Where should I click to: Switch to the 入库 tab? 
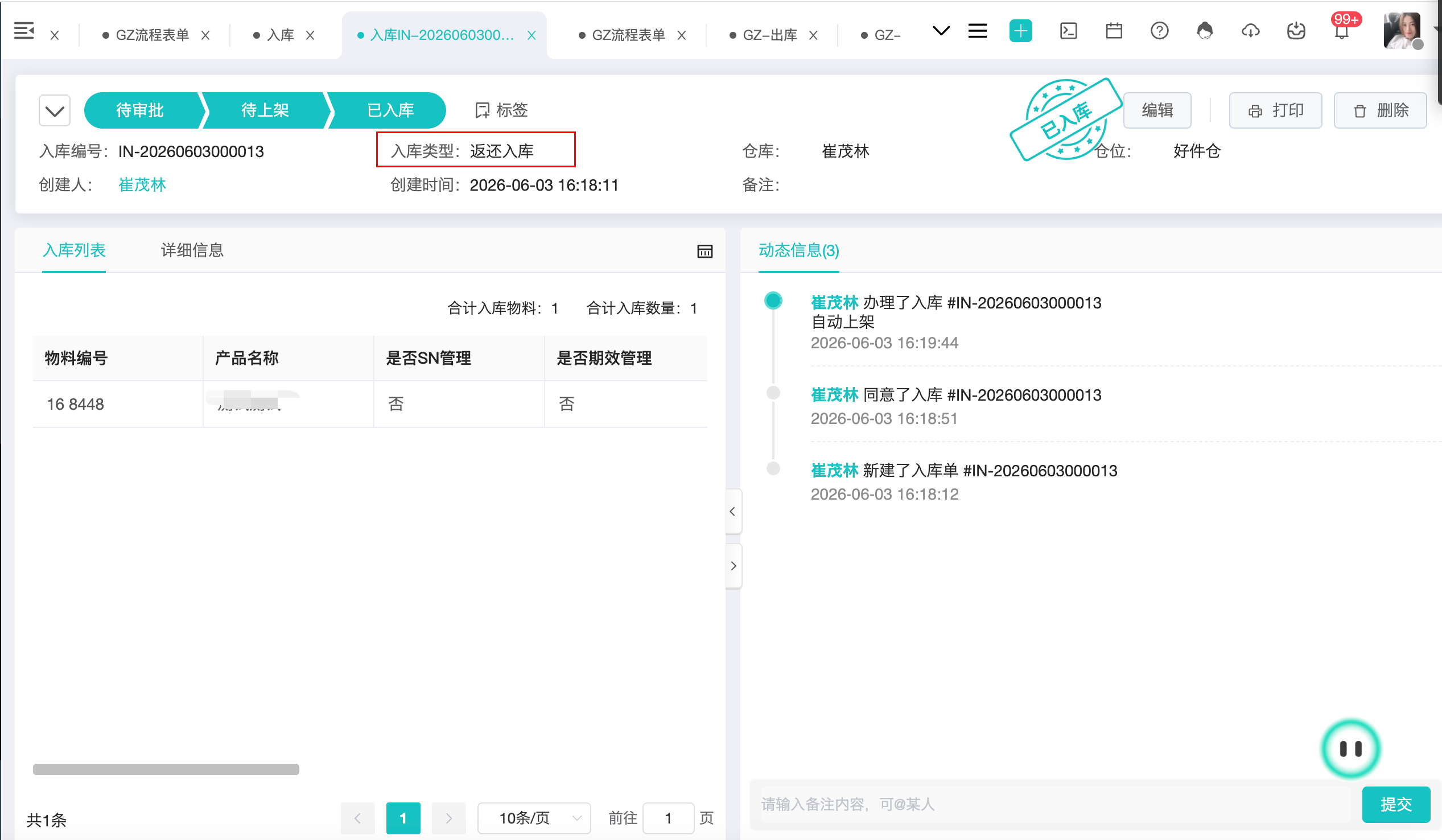(x=281, y=35)
